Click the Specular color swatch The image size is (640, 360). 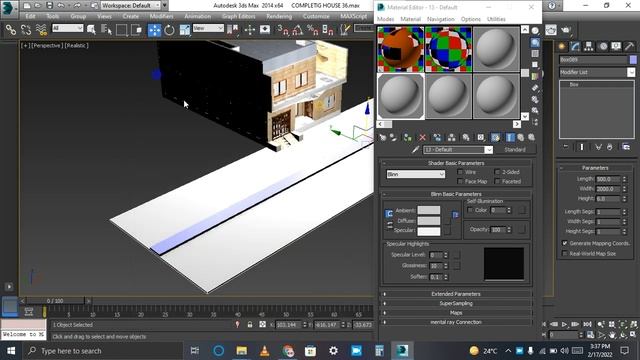coord(429,231)
